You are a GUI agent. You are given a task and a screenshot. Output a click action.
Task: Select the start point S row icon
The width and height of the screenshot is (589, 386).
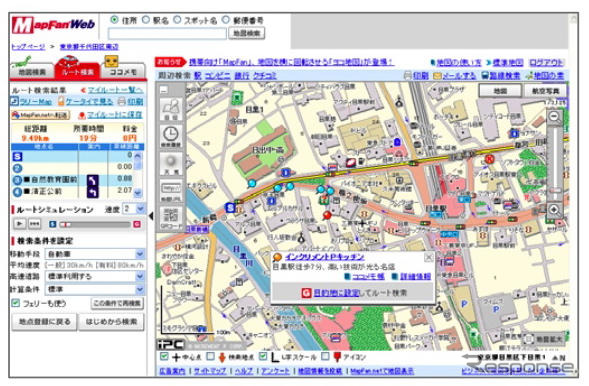(17, 156)
